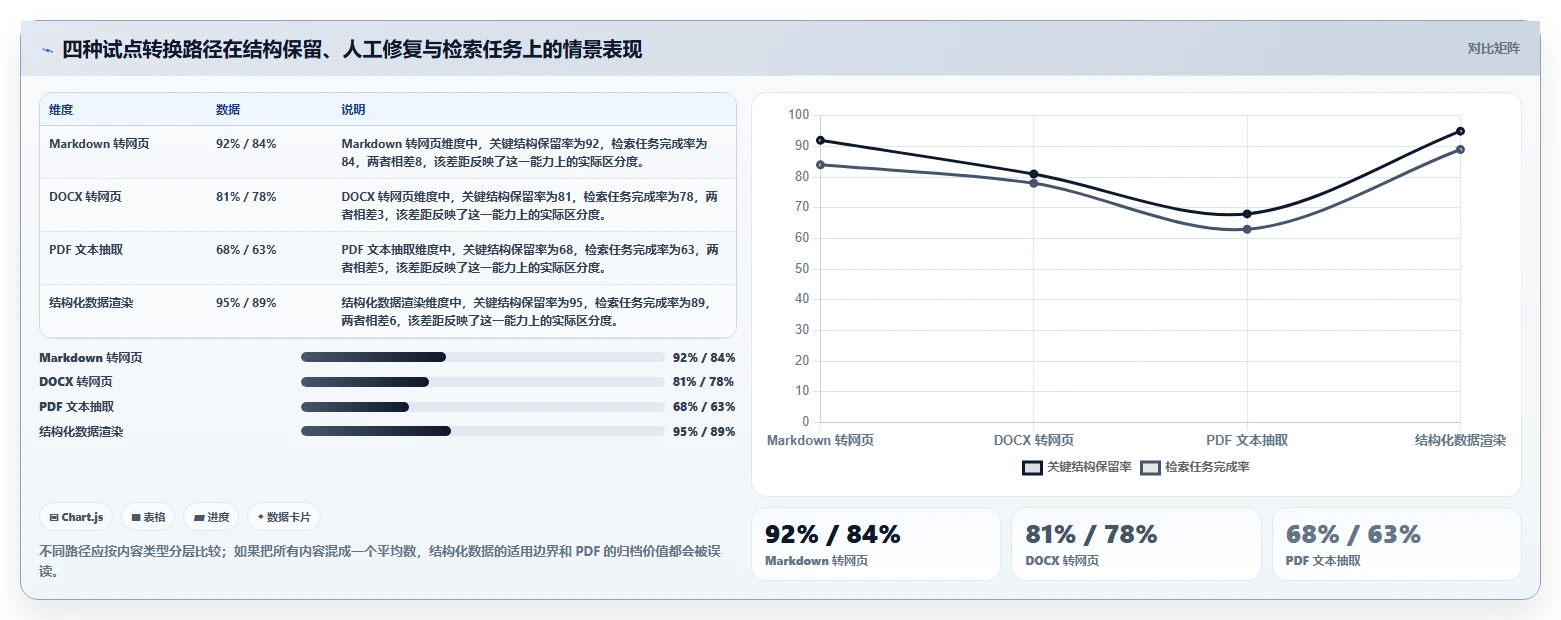Click the 95 point above 结构化数据渲染
Image resolution: width=1561 pixels, height=620 pixels.
(1461, 131)
